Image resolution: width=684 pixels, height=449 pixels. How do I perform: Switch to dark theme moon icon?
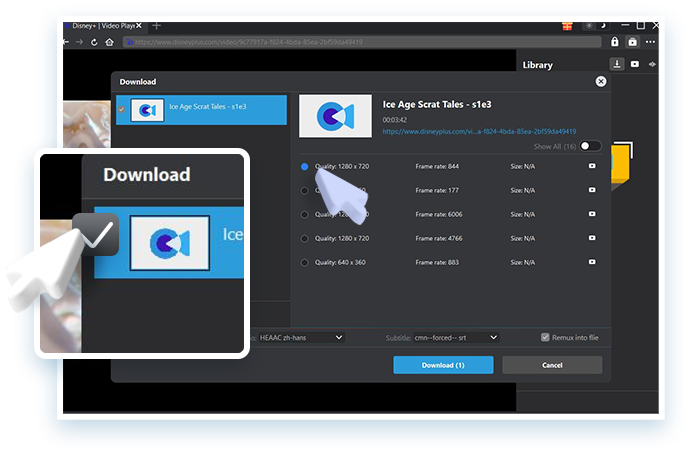point(603,26)
